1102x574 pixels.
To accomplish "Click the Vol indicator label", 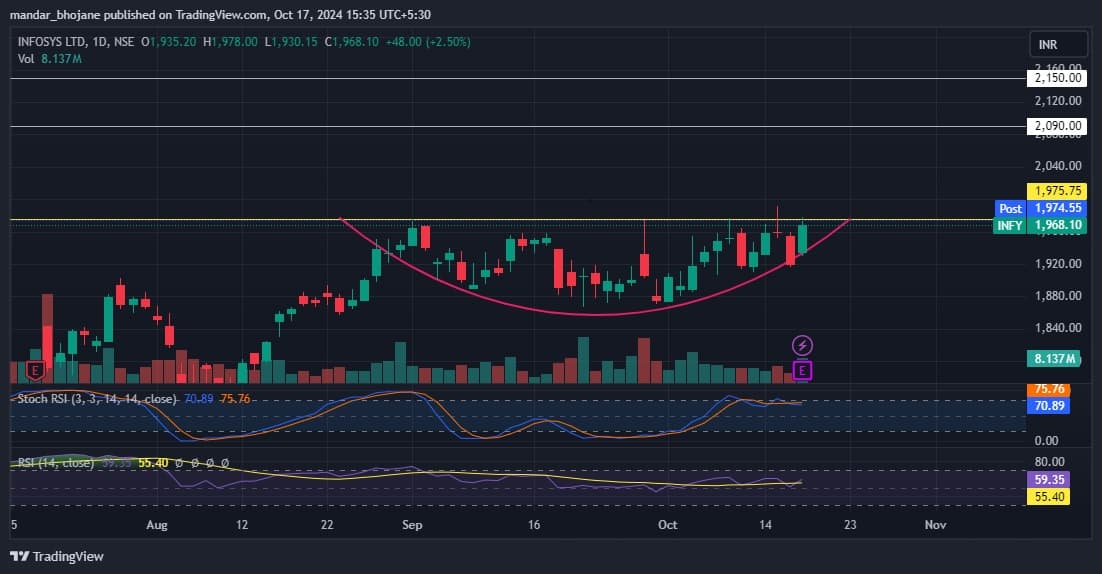I will [x=27, y=59].
